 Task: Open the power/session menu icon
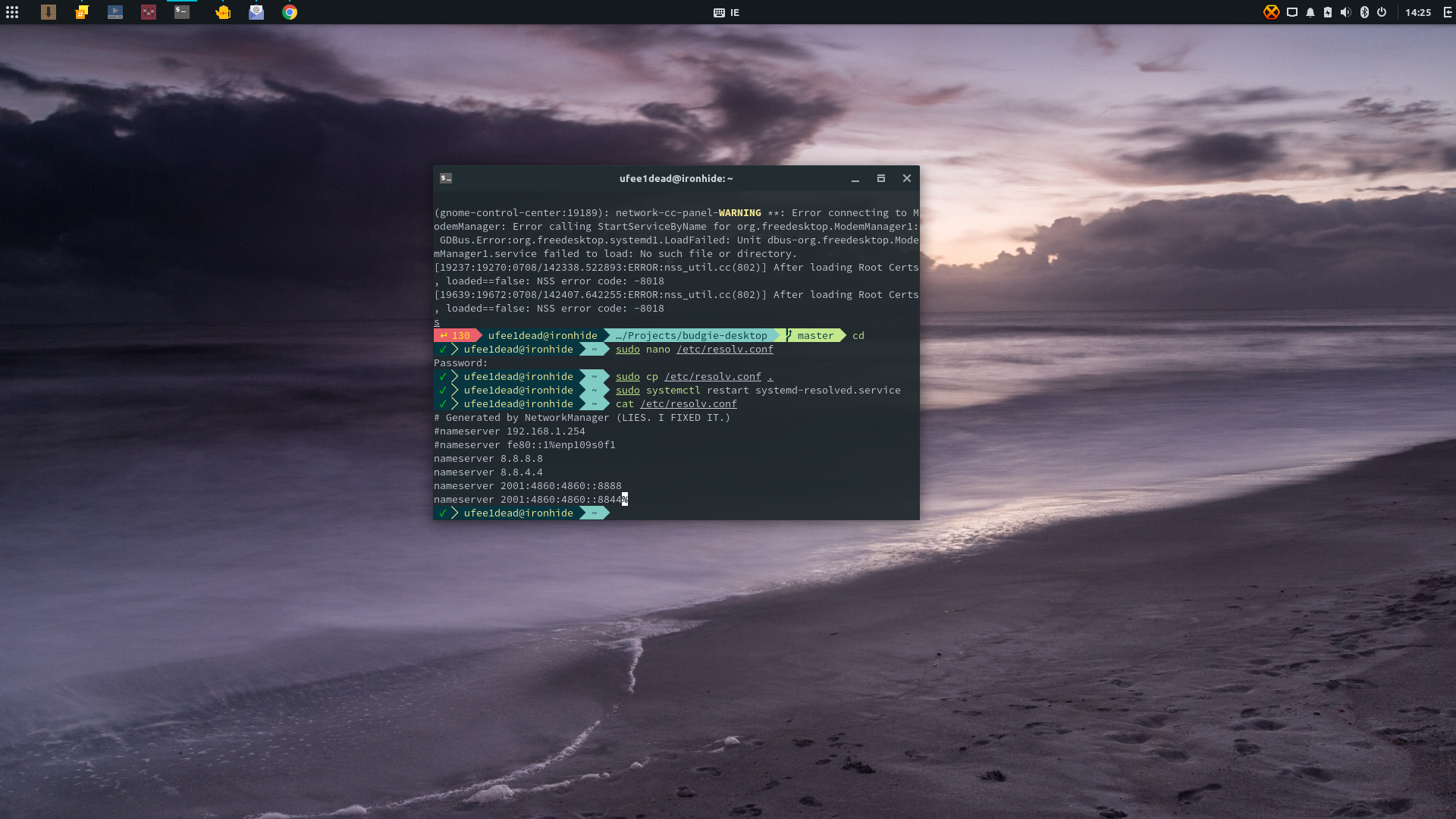[x=1382, y=12]
